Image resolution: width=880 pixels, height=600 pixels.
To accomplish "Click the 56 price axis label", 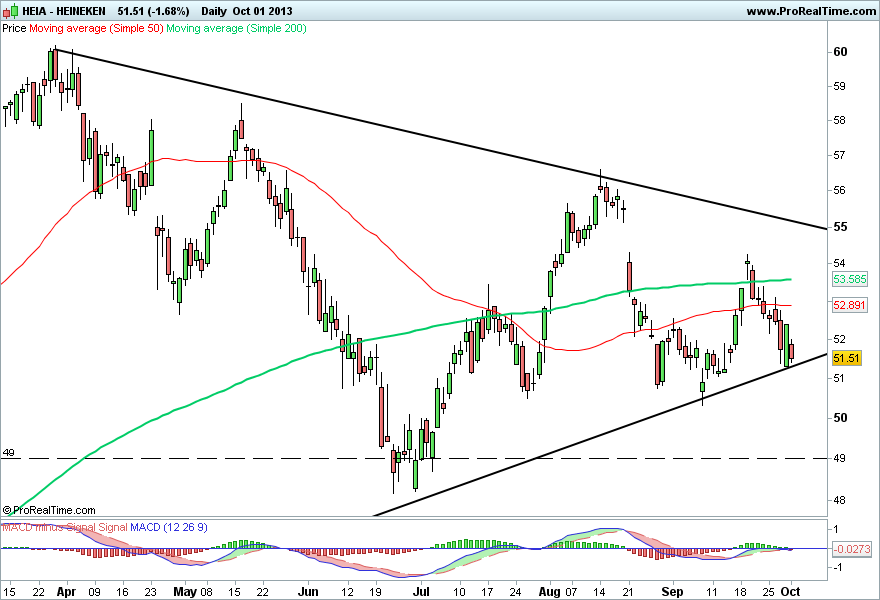I will pyautogui.click(x=840, y=190).
